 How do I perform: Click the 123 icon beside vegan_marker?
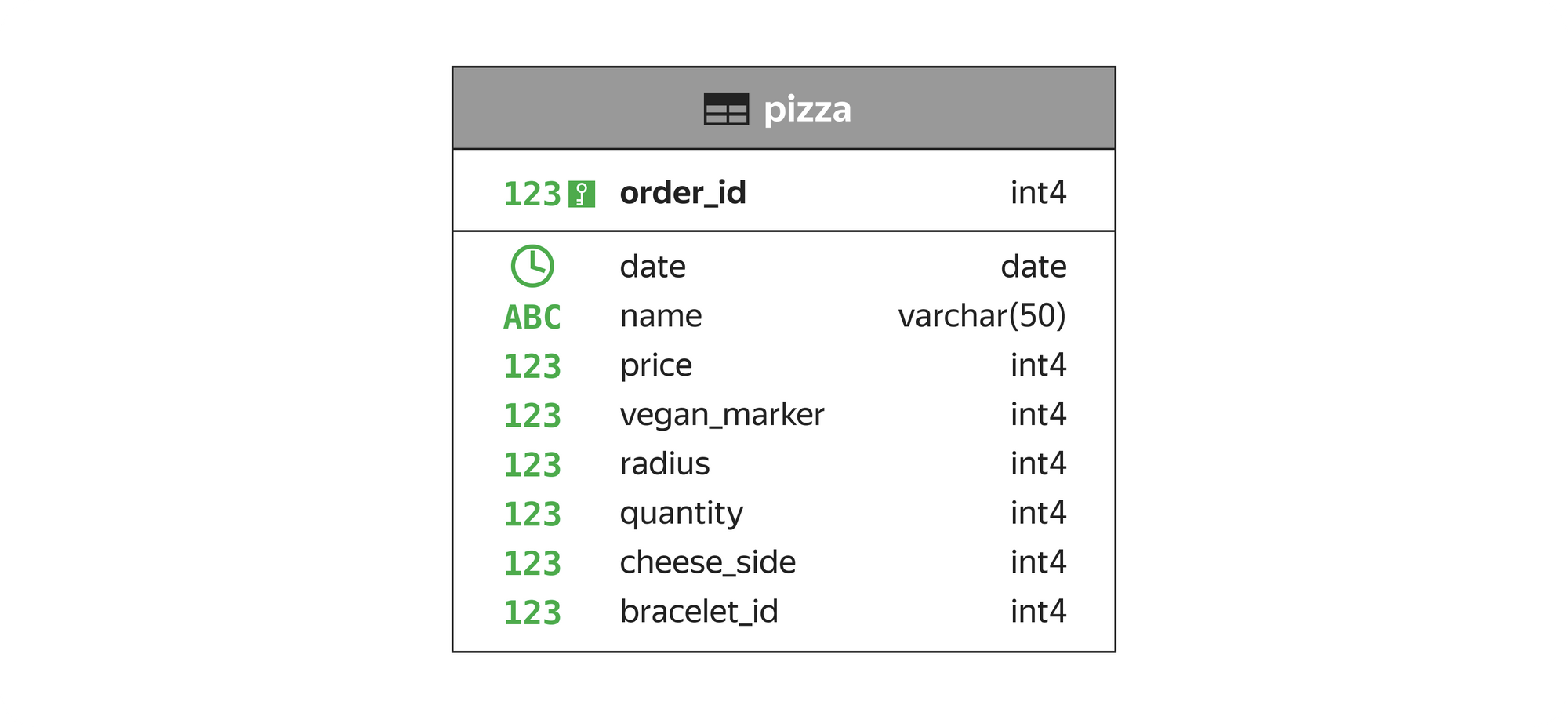(532, 416)
